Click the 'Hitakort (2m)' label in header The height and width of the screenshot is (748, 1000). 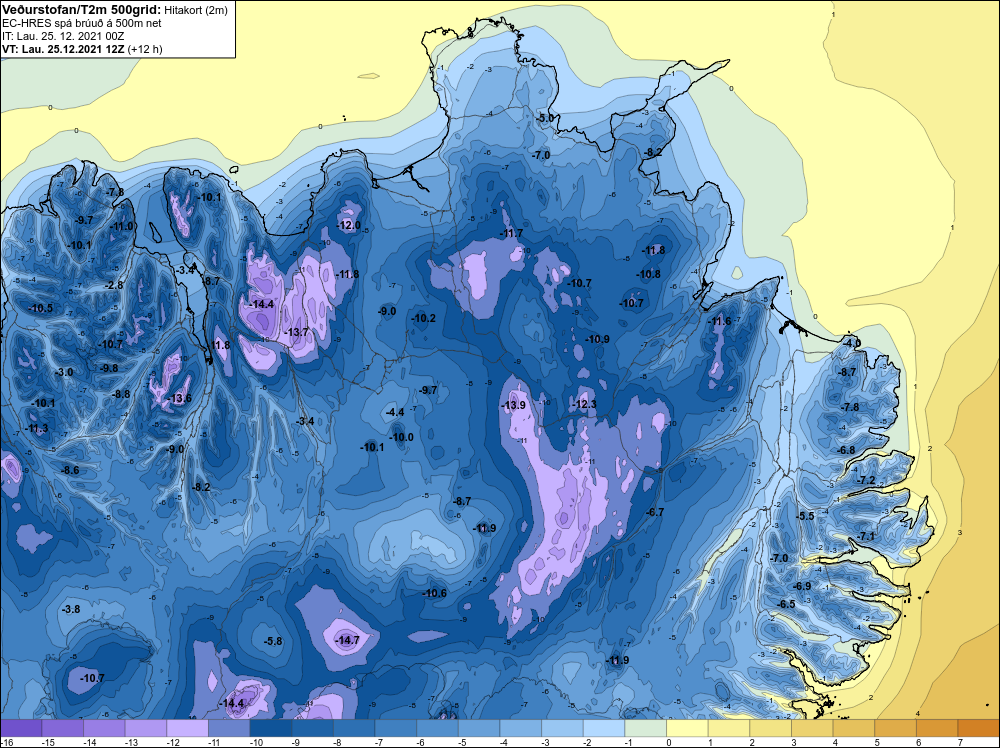(196, 10)
